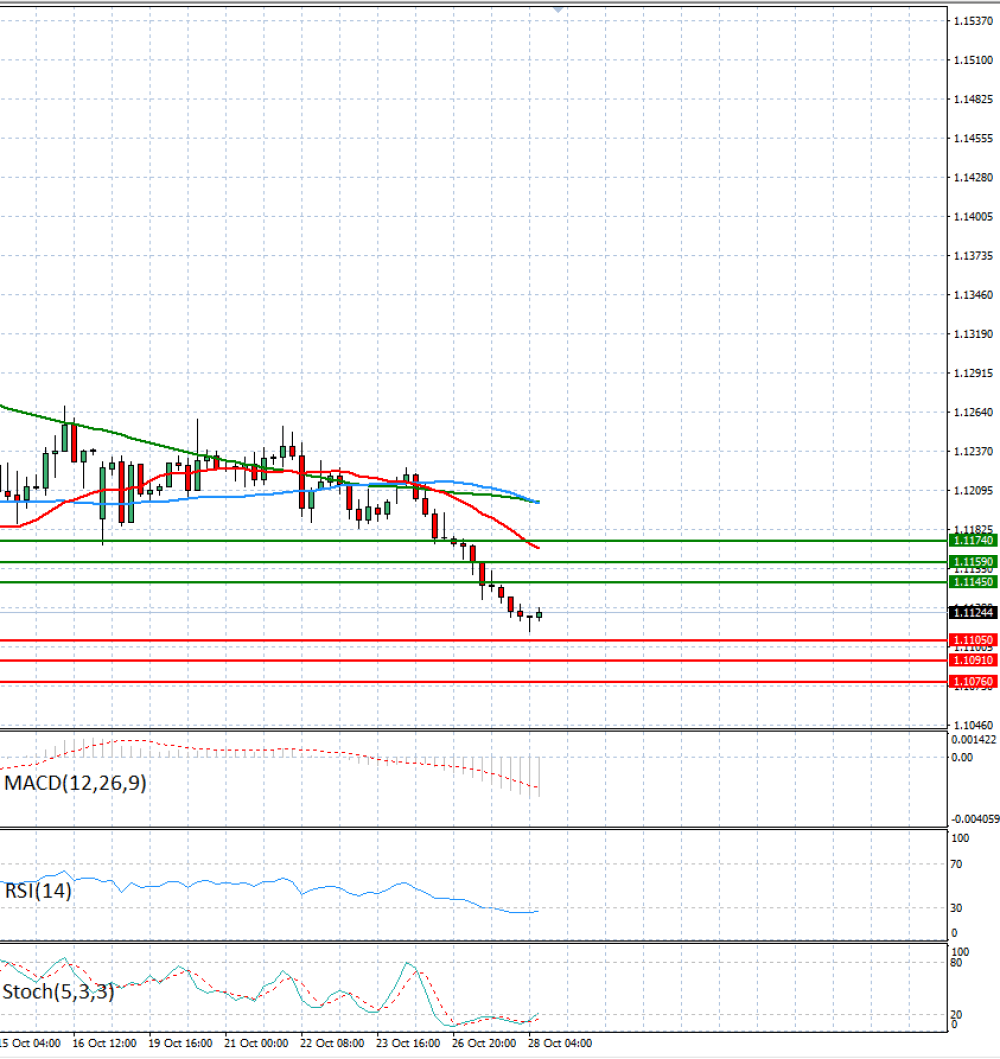
Task: Select the red 1.10760 support price label
Action: (973, 682)
